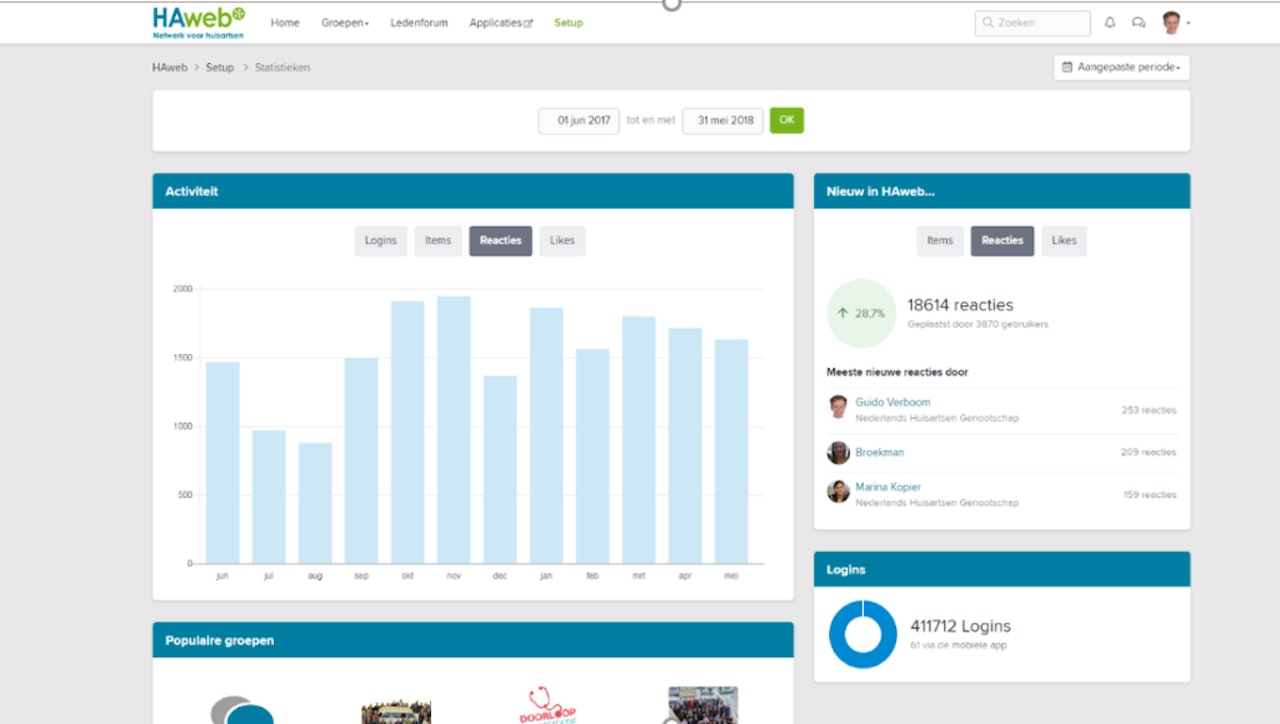This screenshot has width=1280, height=724.
Task: Switch Activiteit chart to Items
Action: click(x=438, y=241)
